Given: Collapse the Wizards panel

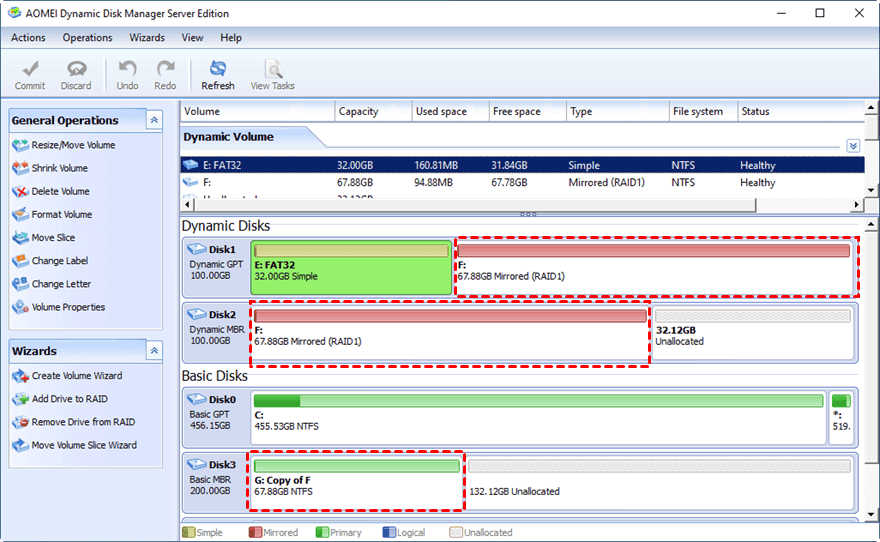Looking at the screenshot, I should (x=154, y=351).
